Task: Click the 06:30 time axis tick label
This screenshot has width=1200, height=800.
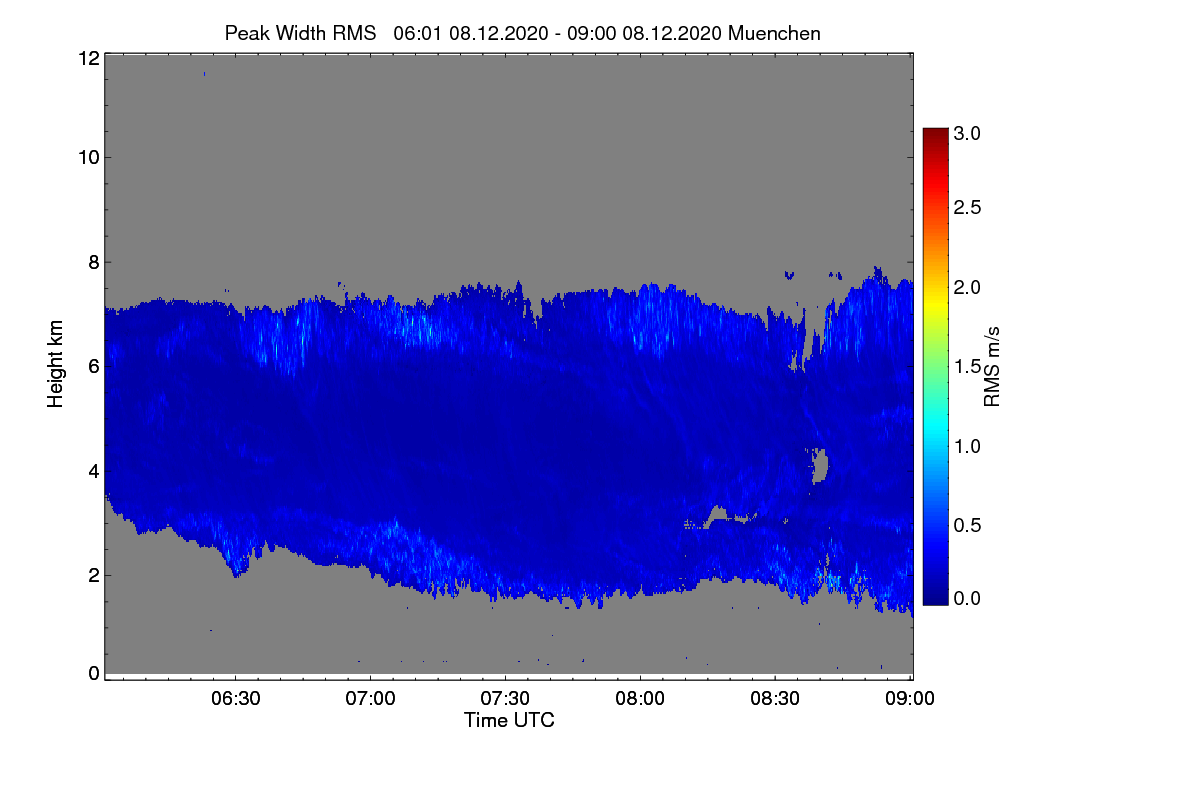Action: tap(236, 699)
